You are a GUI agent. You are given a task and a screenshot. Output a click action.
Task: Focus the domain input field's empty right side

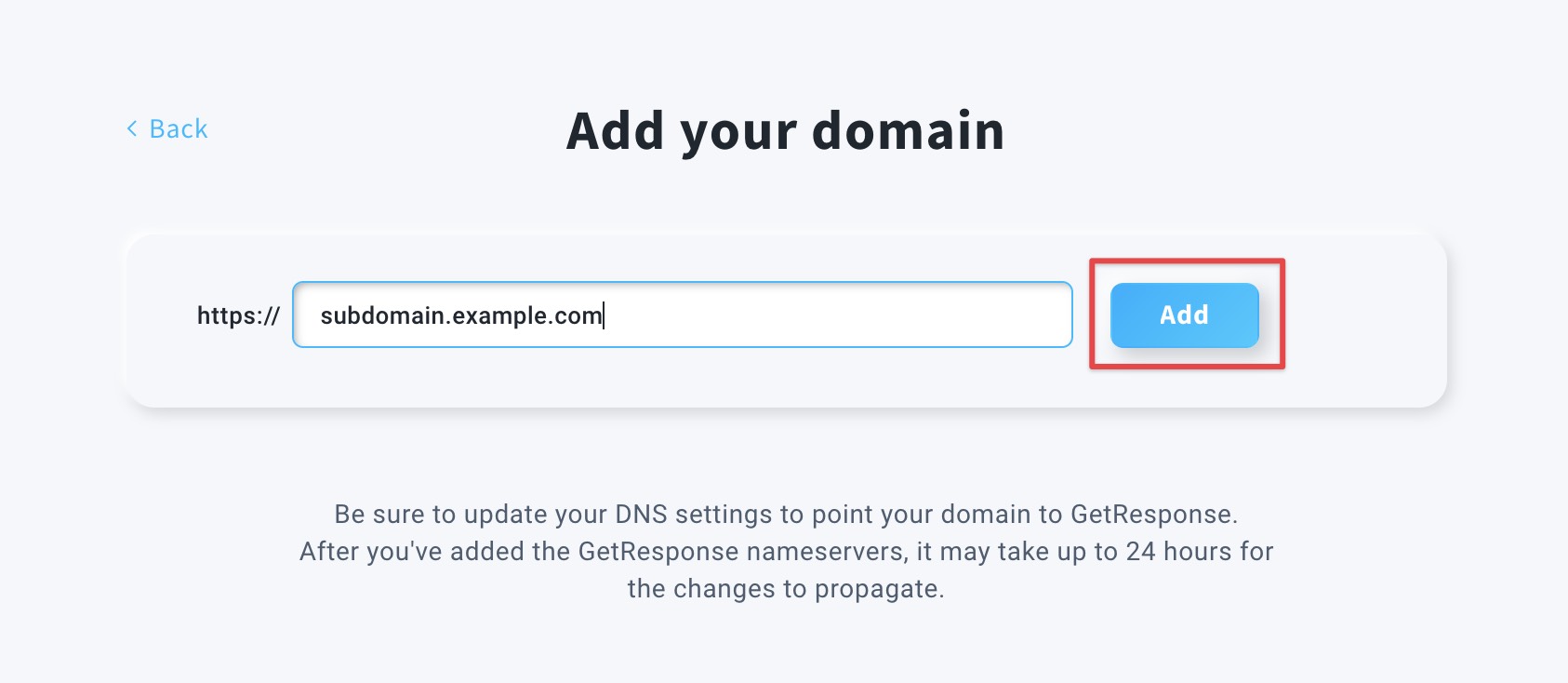(837, 315)
